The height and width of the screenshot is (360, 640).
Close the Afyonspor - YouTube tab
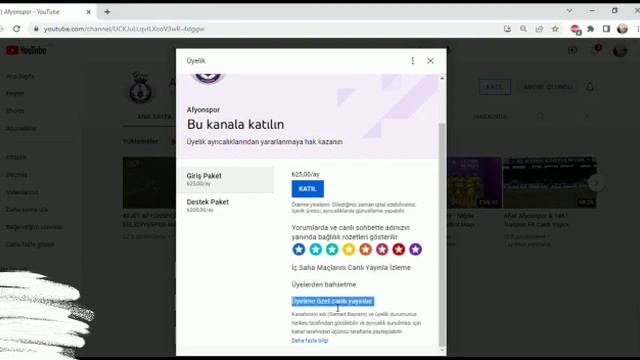pyautogui.click(x=89, y=12)
